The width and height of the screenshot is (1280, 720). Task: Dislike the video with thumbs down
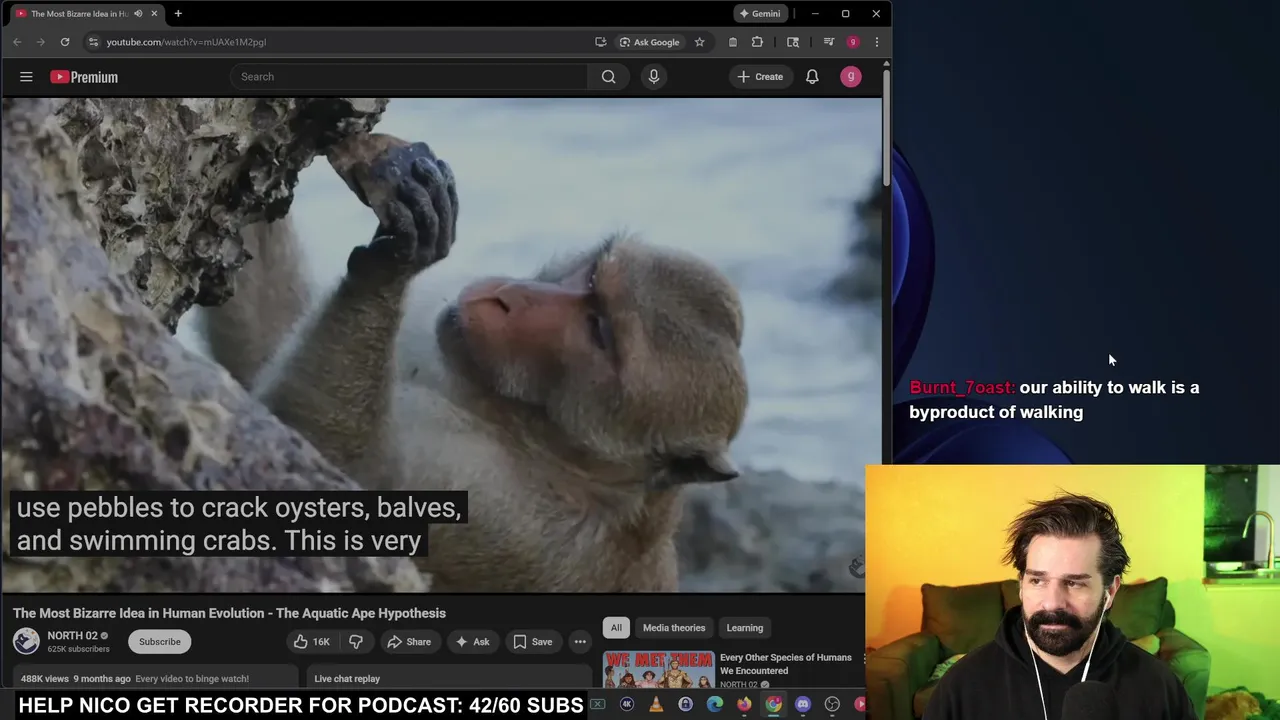[355, 642]
